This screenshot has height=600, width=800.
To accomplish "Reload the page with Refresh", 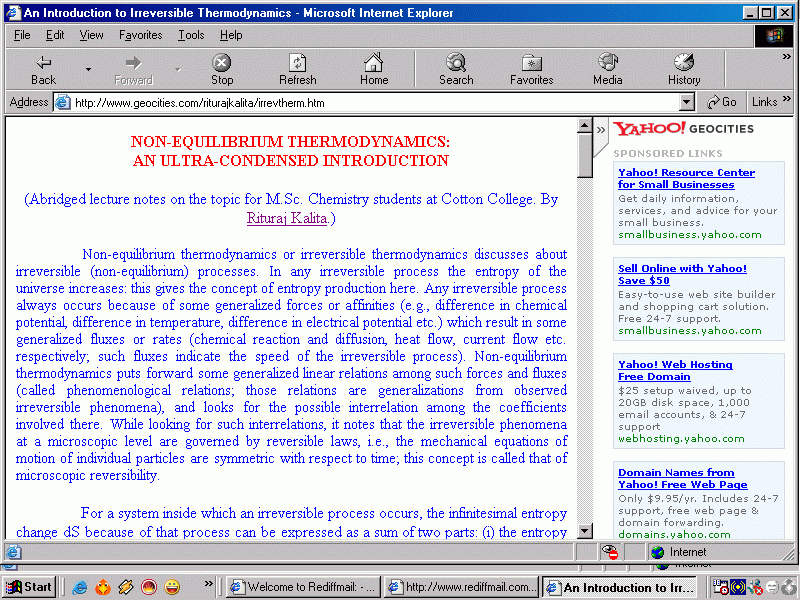I will tap(297, 69).
